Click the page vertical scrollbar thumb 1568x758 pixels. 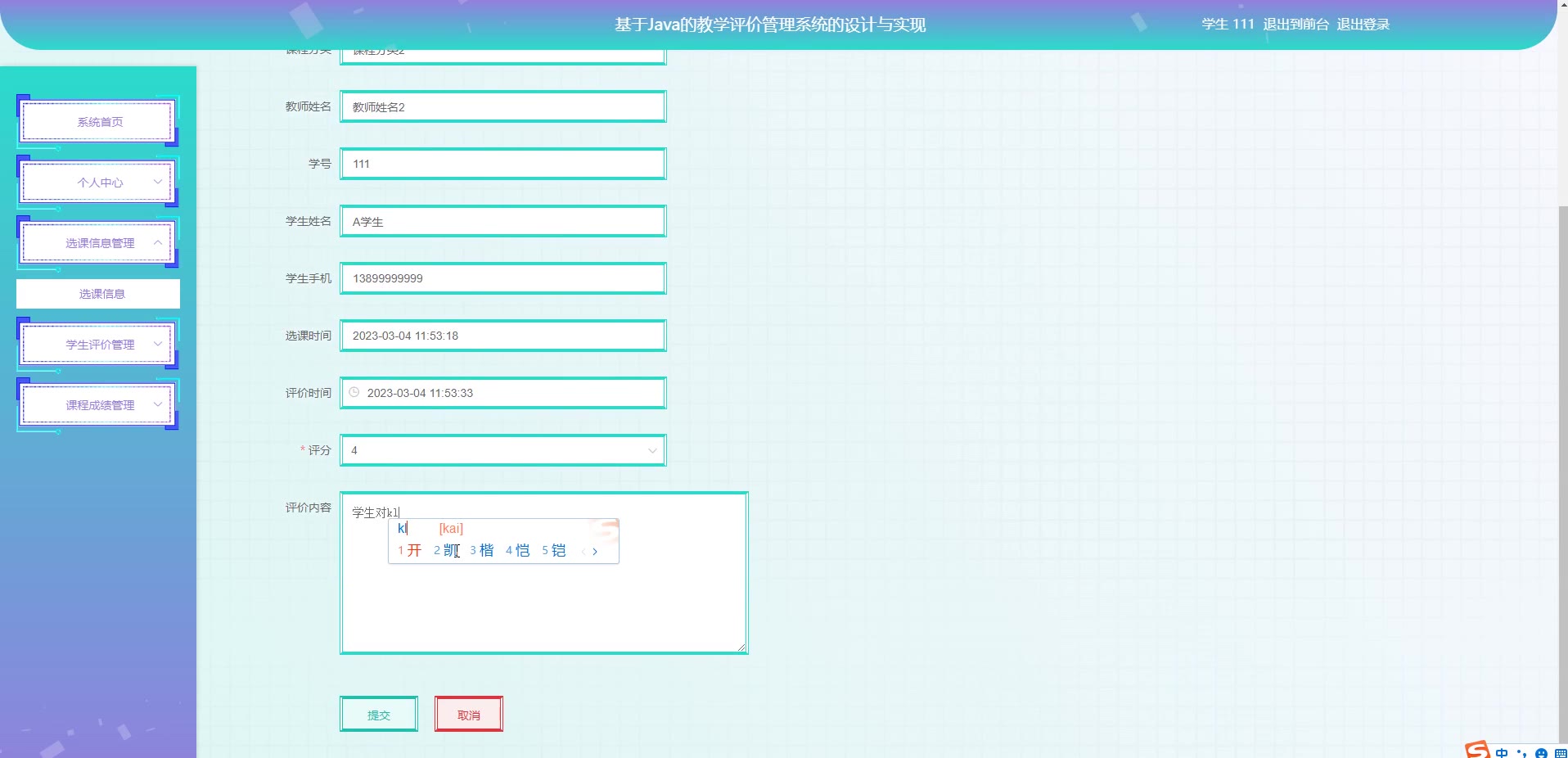1563,475
